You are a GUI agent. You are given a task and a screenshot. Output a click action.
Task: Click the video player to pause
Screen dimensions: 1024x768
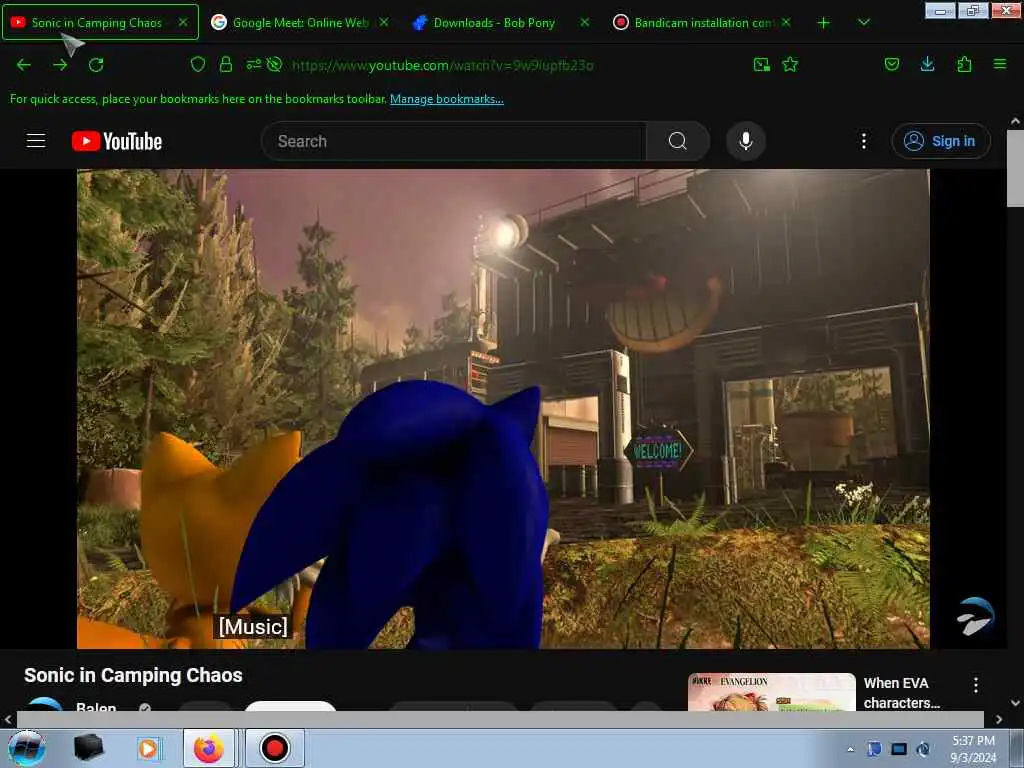(x=503, y=409)
